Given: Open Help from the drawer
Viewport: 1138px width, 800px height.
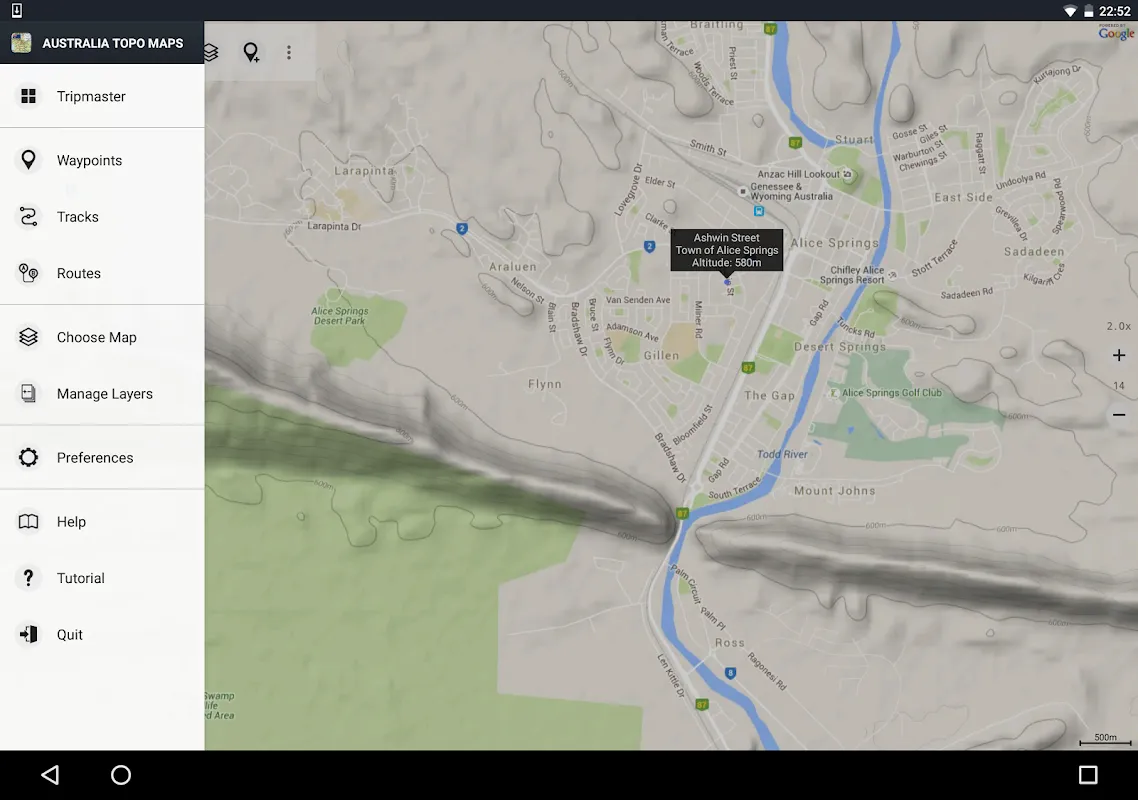Looking at the screenshot, I should (102, 521).
